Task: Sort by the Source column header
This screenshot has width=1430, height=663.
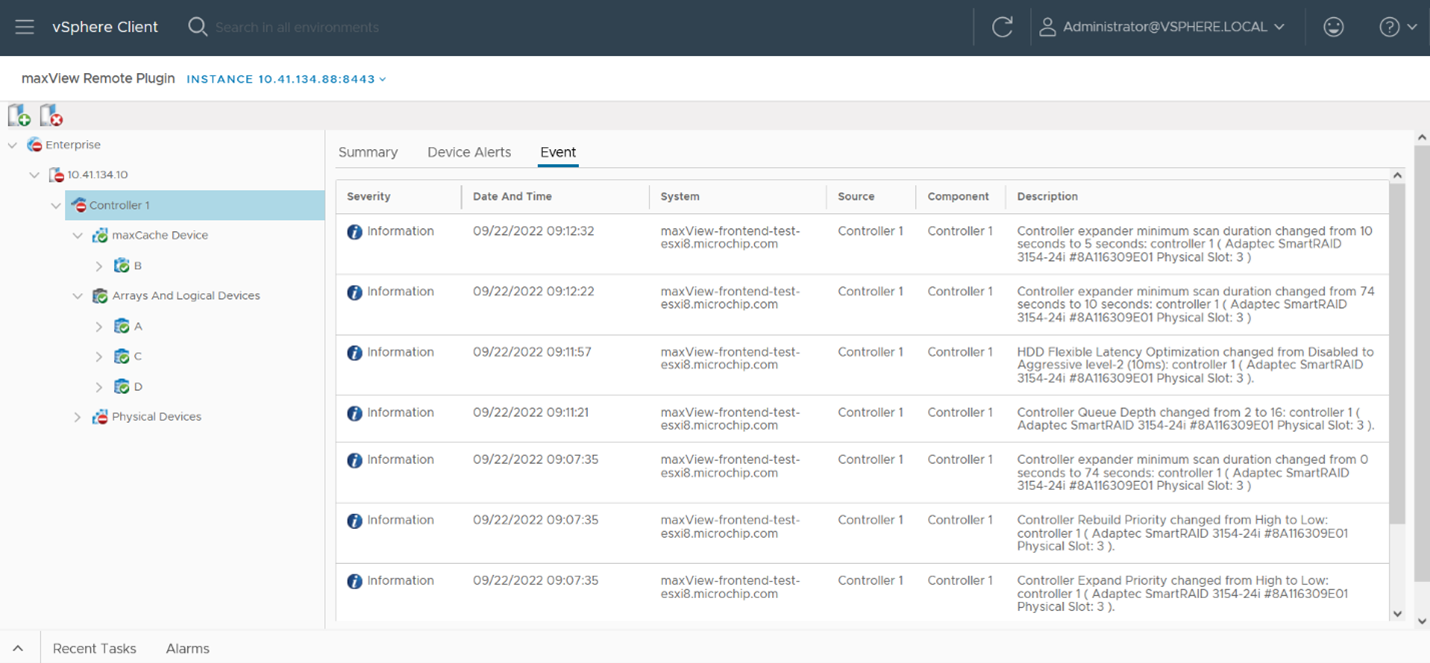Action: [x=856, y=197]
